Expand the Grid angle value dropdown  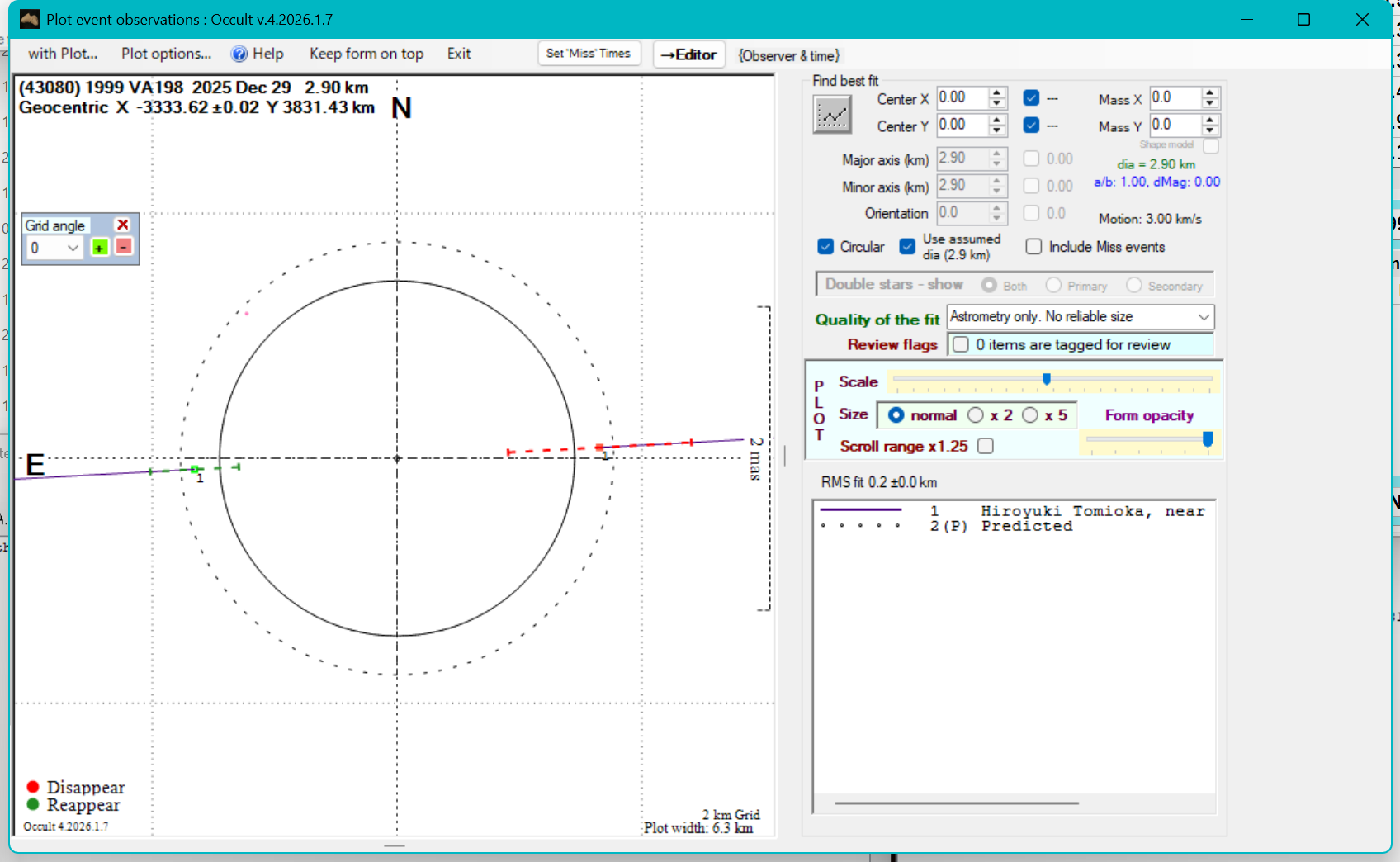pos(73,248)
